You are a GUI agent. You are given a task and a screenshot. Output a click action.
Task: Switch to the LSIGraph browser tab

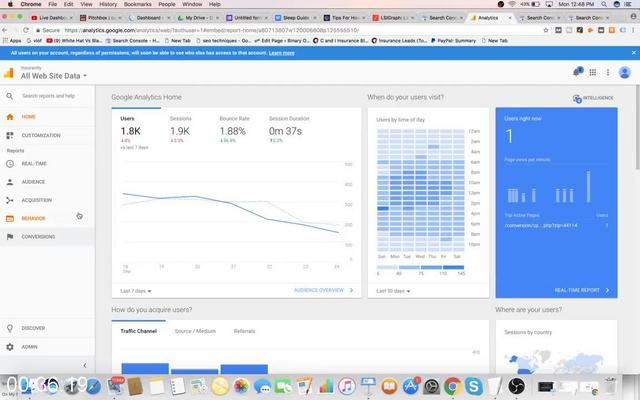pyautogui.click(x=393, y=18)
